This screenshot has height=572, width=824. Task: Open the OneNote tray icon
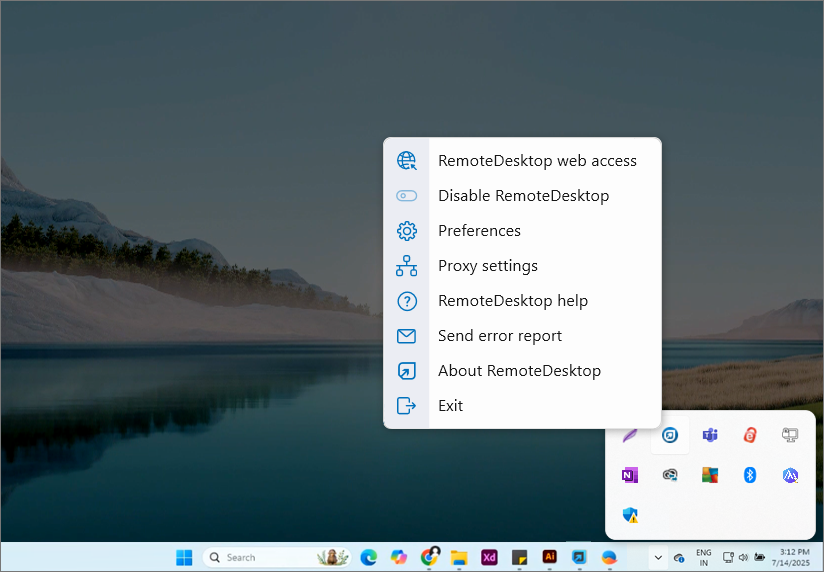click(629, 475)
